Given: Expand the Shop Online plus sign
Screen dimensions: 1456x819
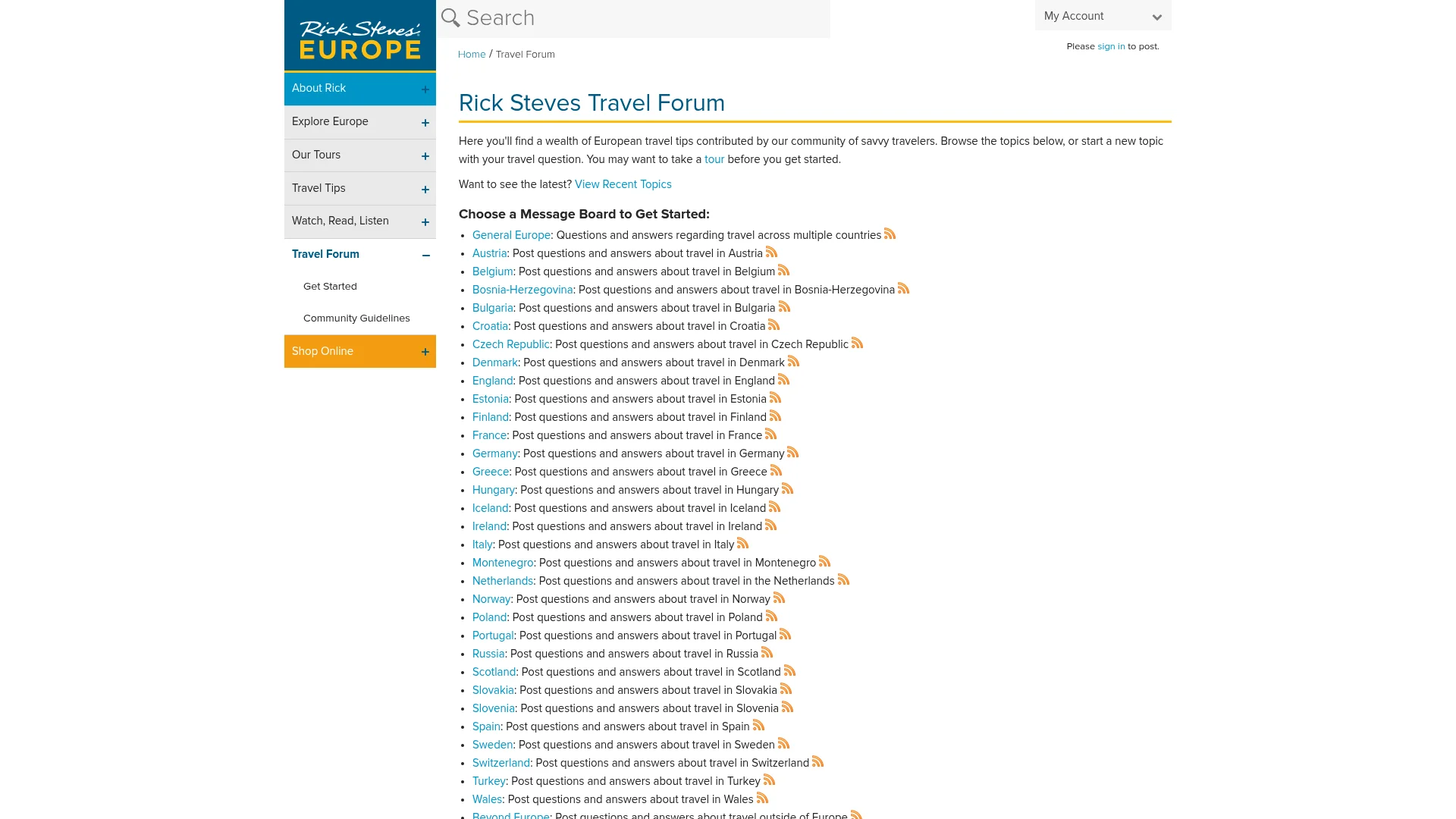Looking at the screenshot, I should point(425,352).
